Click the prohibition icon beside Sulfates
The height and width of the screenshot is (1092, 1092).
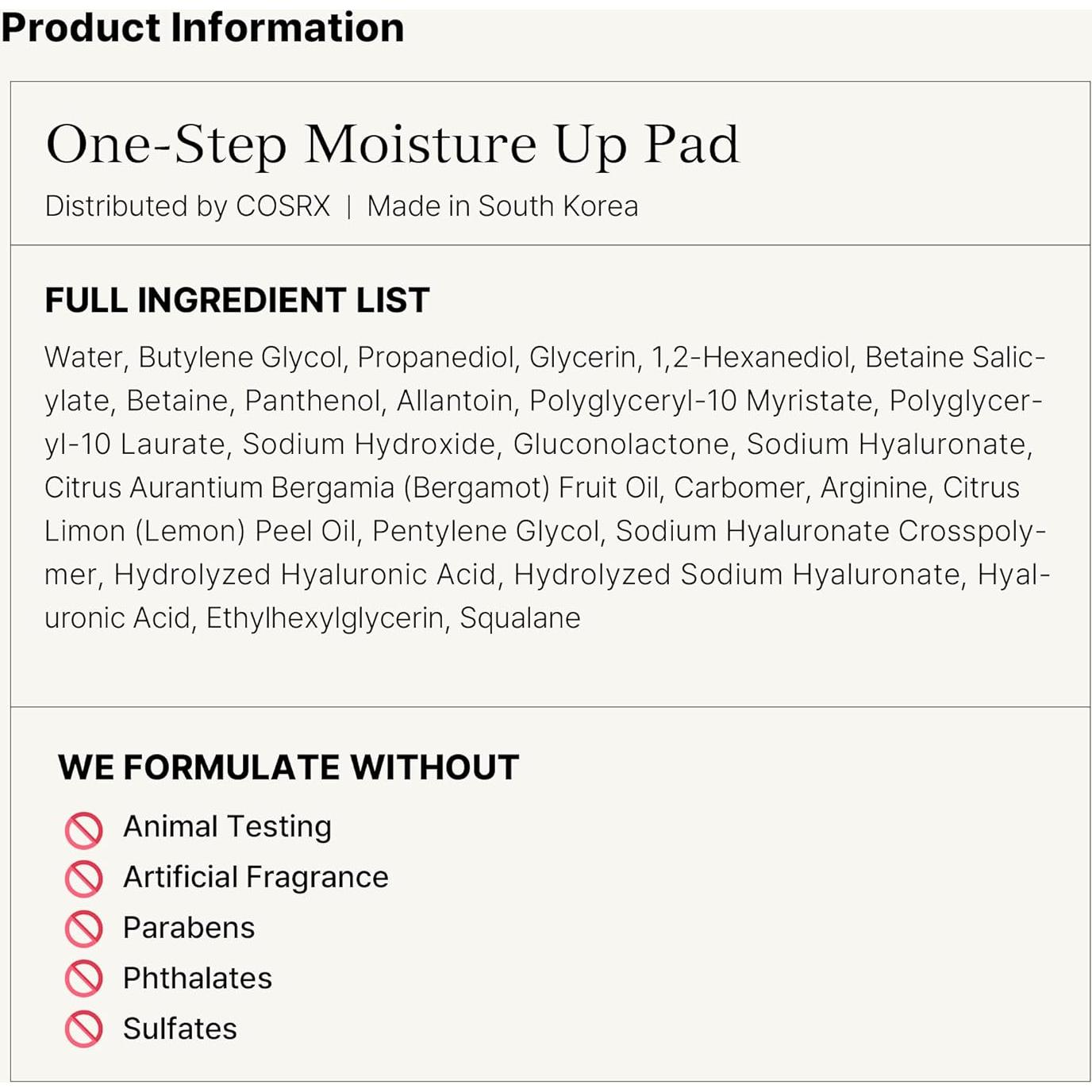click(83, 1029)
